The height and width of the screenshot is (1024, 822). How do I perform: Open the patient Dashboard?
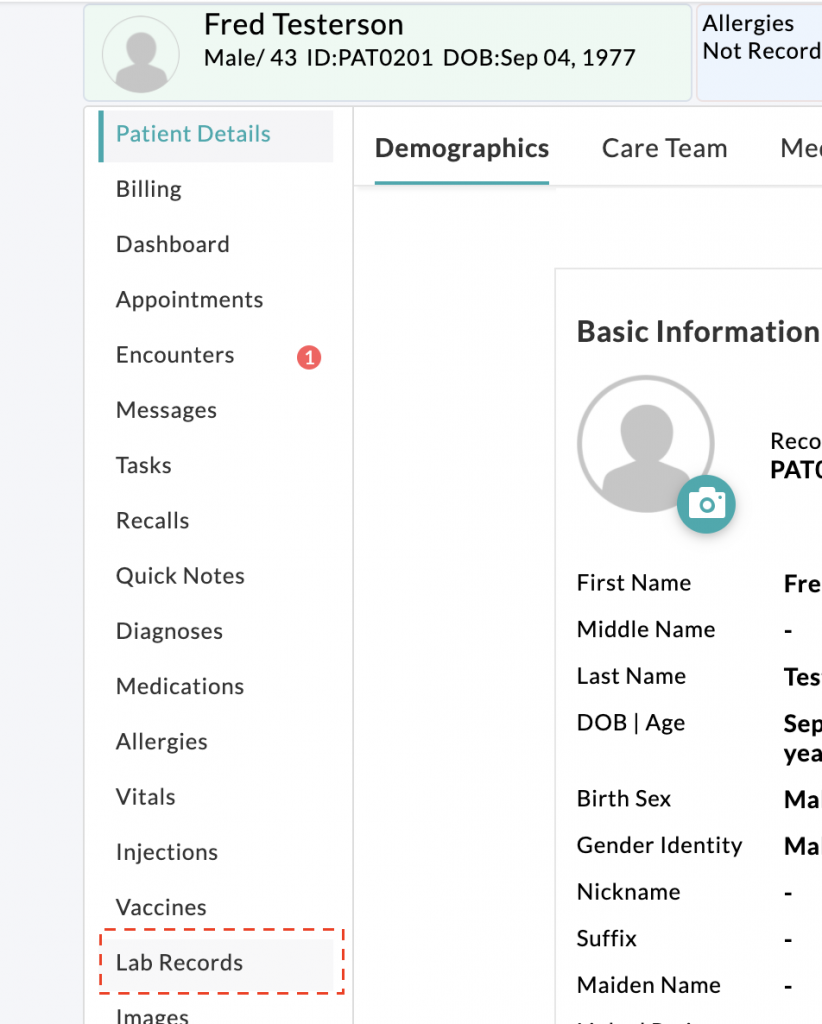172,244
